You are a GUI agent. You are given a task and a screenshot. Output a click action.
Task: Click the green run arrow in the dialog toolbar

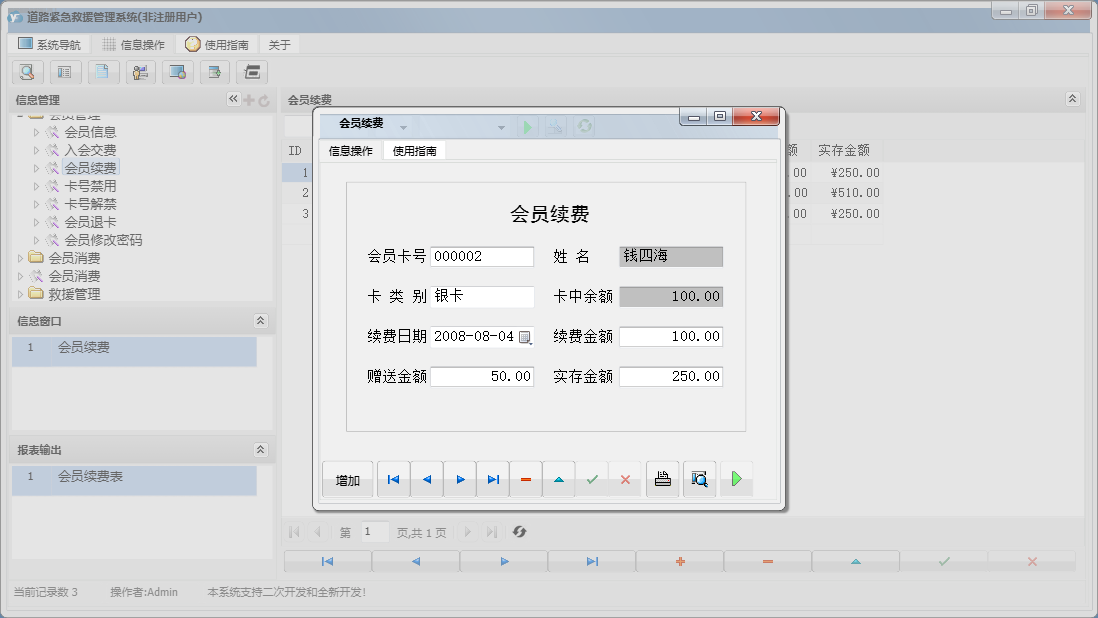[736, 479]
